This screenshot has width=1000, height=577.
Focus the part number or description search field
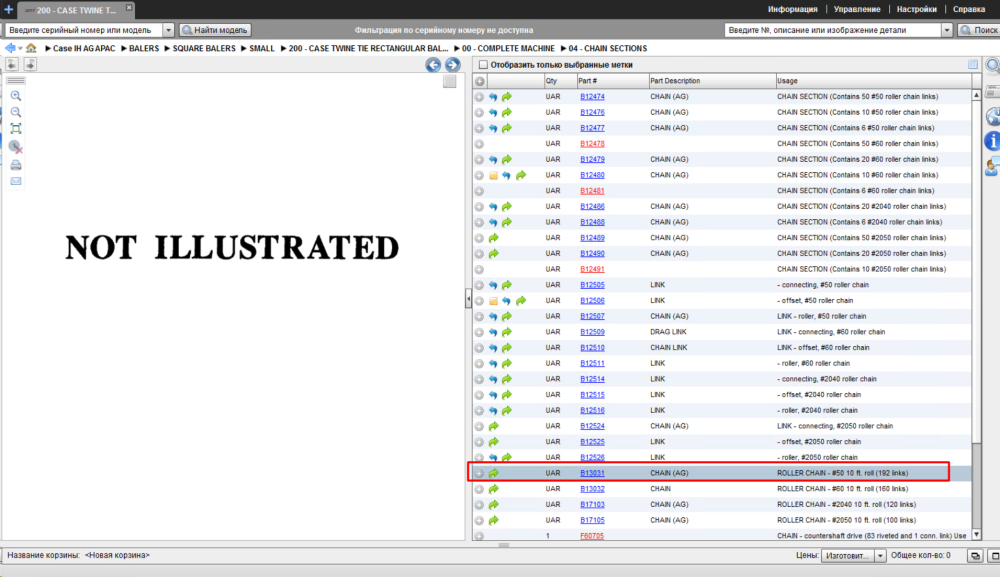pos(833,30)
